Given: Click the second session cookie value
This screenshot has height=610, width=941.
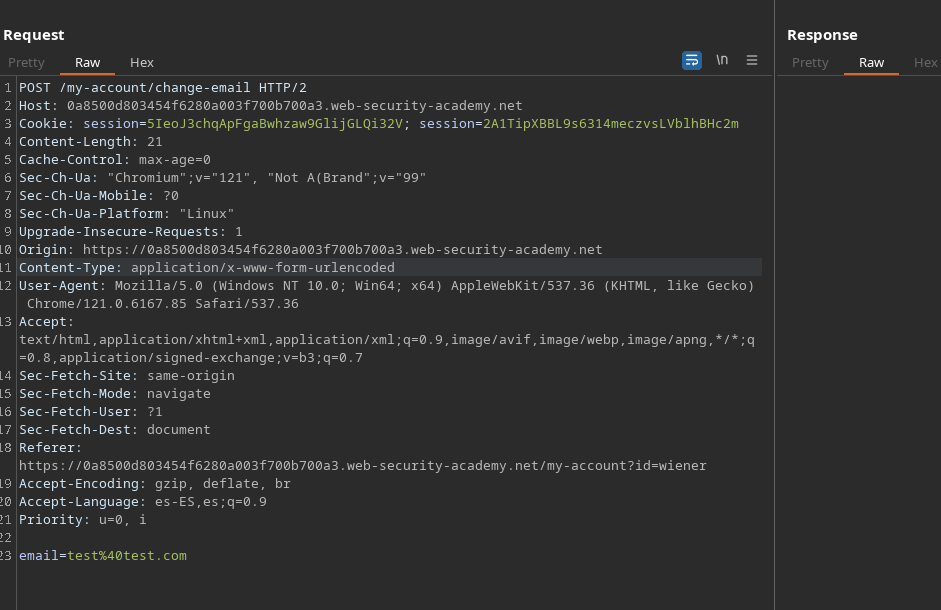Looking at the screenshot, I should point(610,124).
